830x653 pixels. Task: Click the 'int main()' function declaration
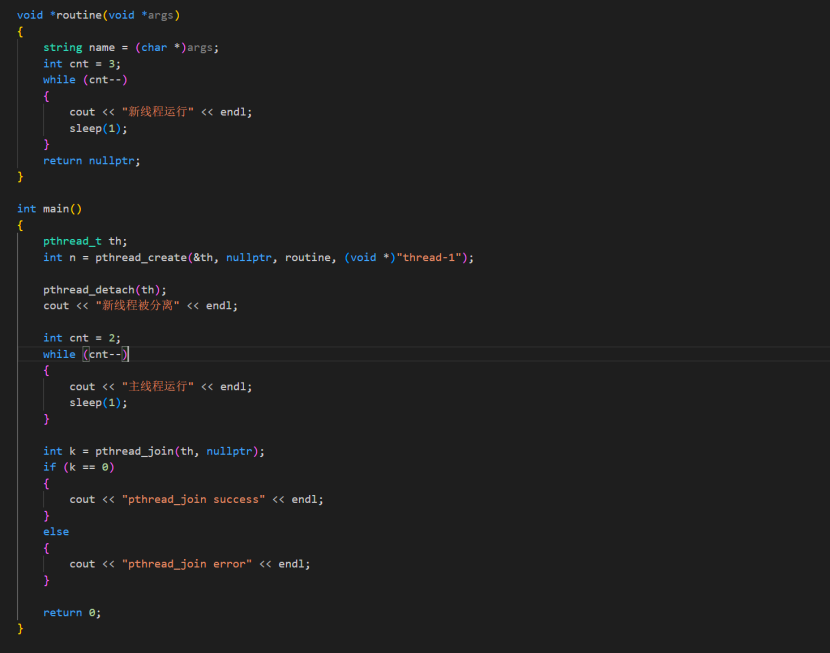pos(49,209)
